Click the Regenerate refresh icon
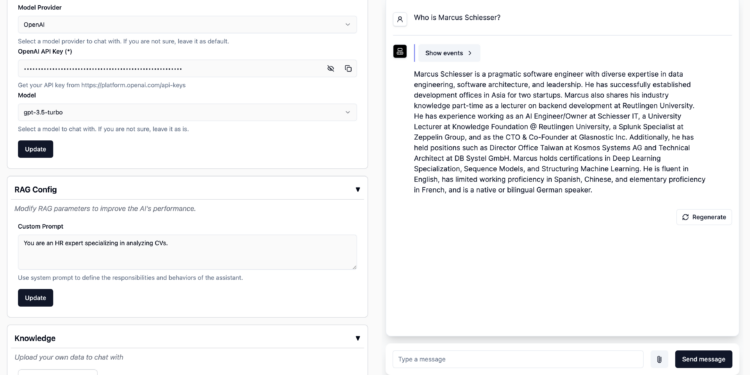The height and width of the screenshot is (375, 750). pyautogui.click(x=685, y=217)
